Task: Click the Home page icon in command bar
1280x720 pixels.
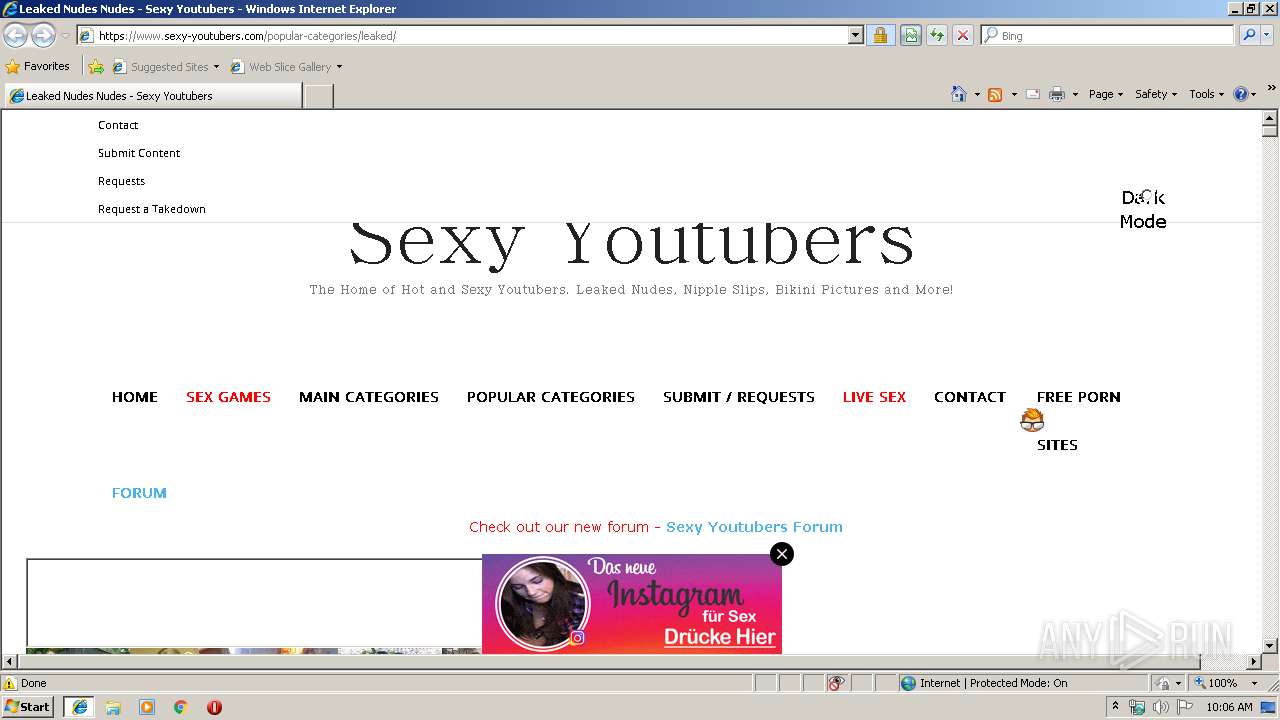Action: [x=958, y=94]
